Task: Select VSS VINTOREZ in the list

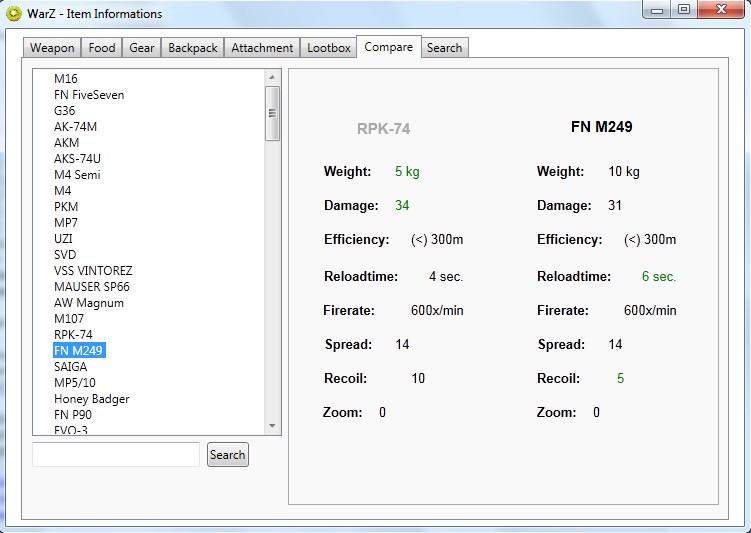Action: tap(93, 271)
